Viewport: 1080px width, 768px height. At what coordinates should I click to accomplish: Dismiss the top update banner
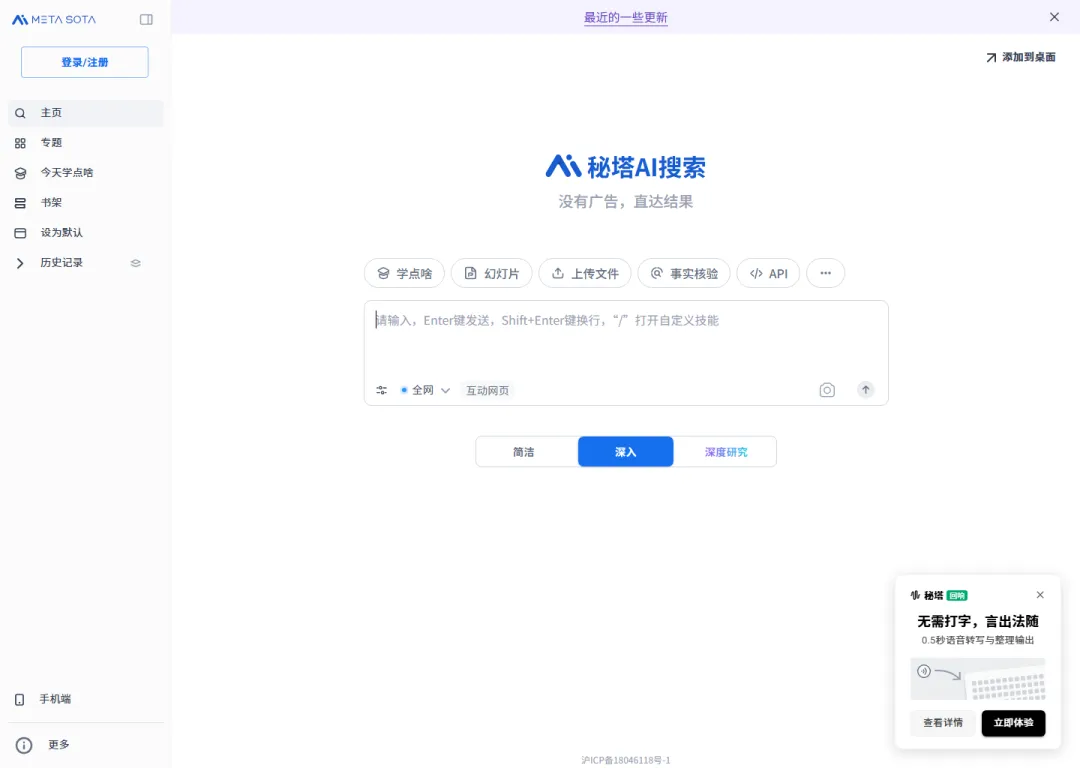coord(1054,17)
